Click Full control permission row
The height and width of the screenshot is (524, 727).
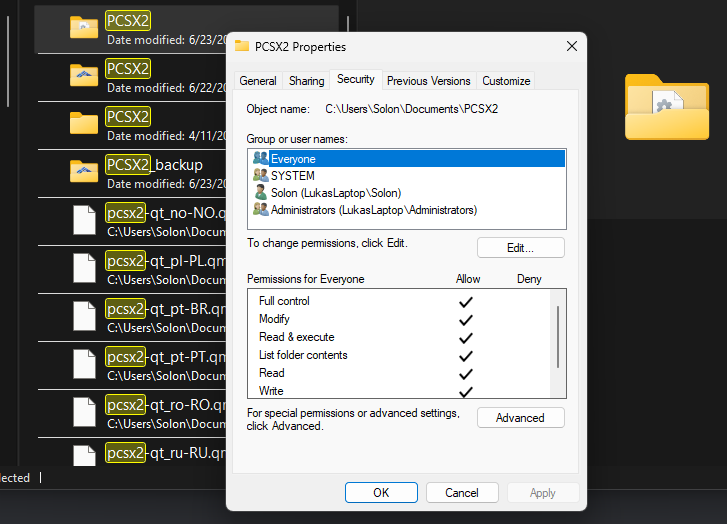(x=399, y=301)
